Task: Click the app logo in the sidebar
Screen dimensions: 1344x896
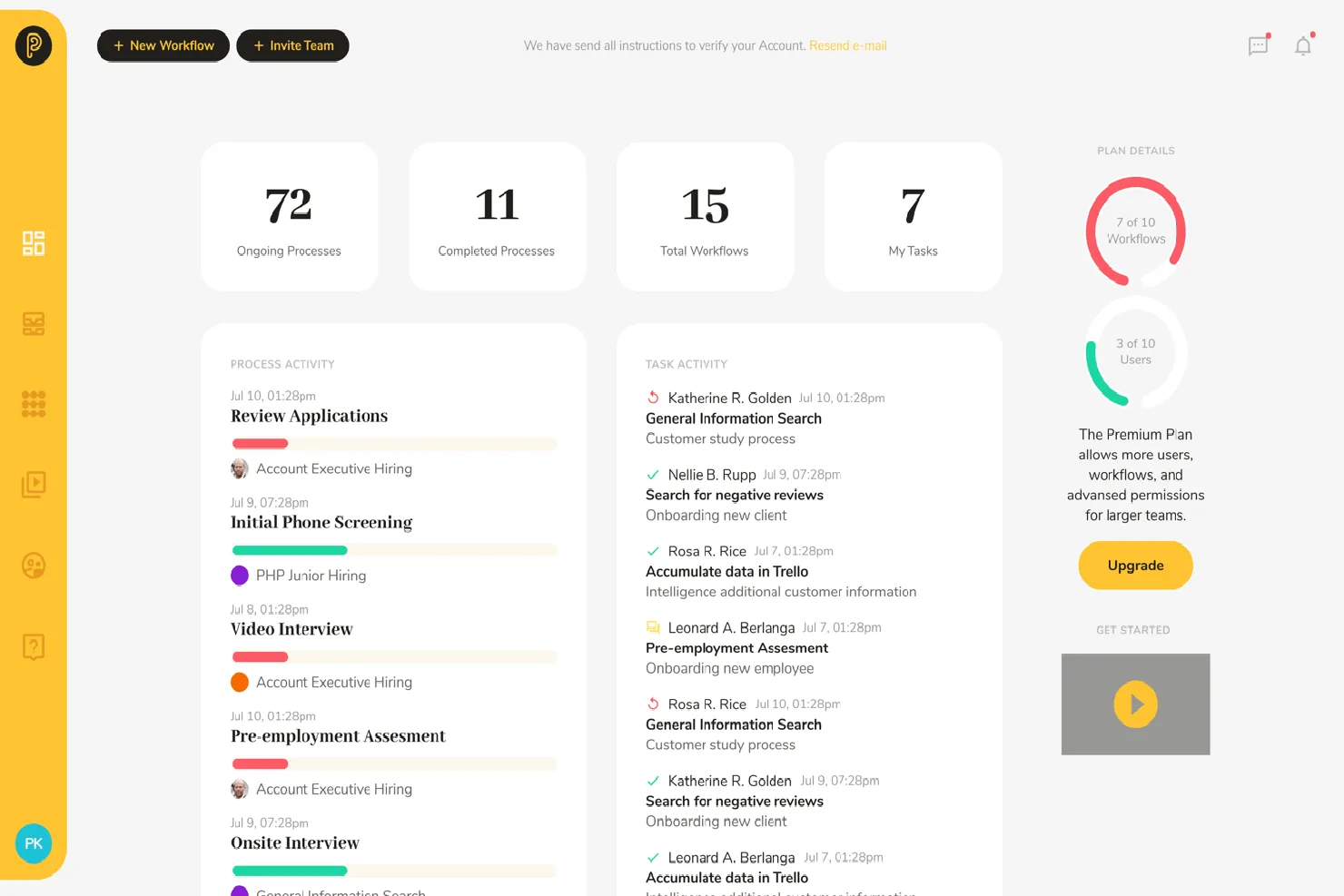Action: [34, 45]
